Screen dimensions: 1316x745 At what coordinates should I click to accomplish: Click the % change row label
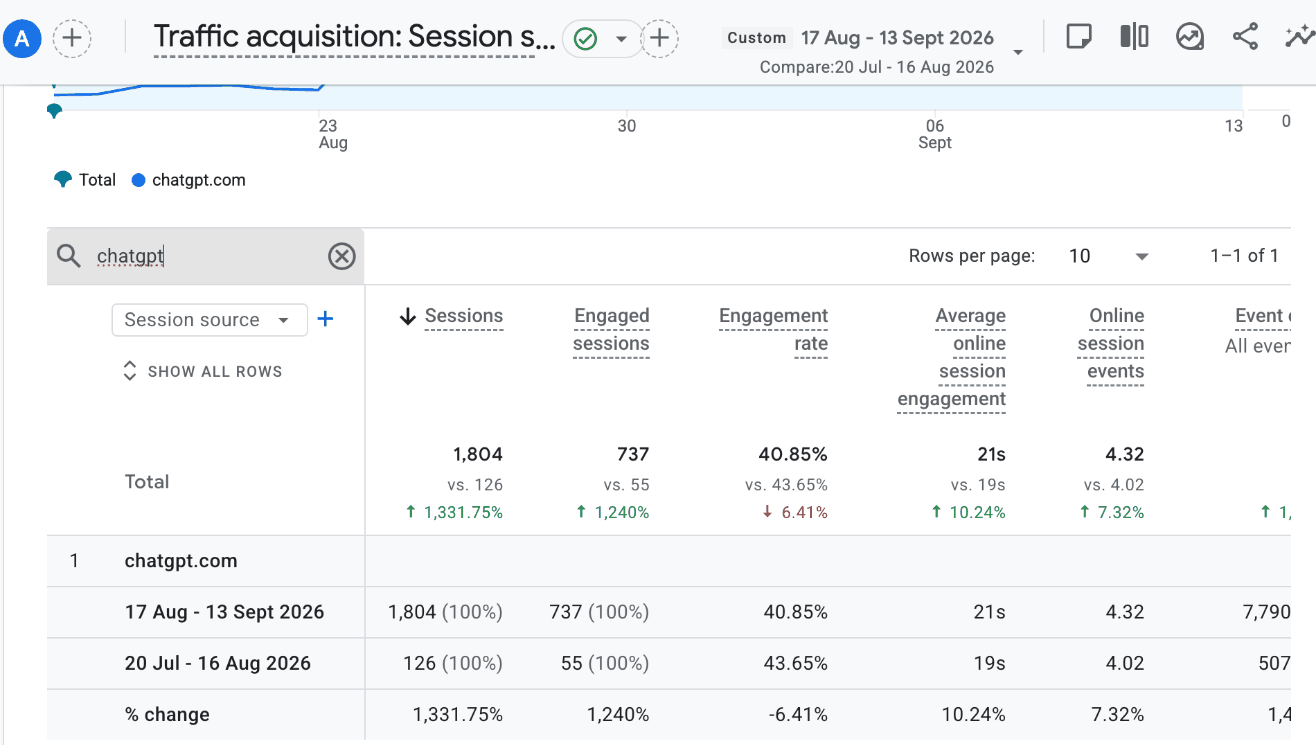167,715
